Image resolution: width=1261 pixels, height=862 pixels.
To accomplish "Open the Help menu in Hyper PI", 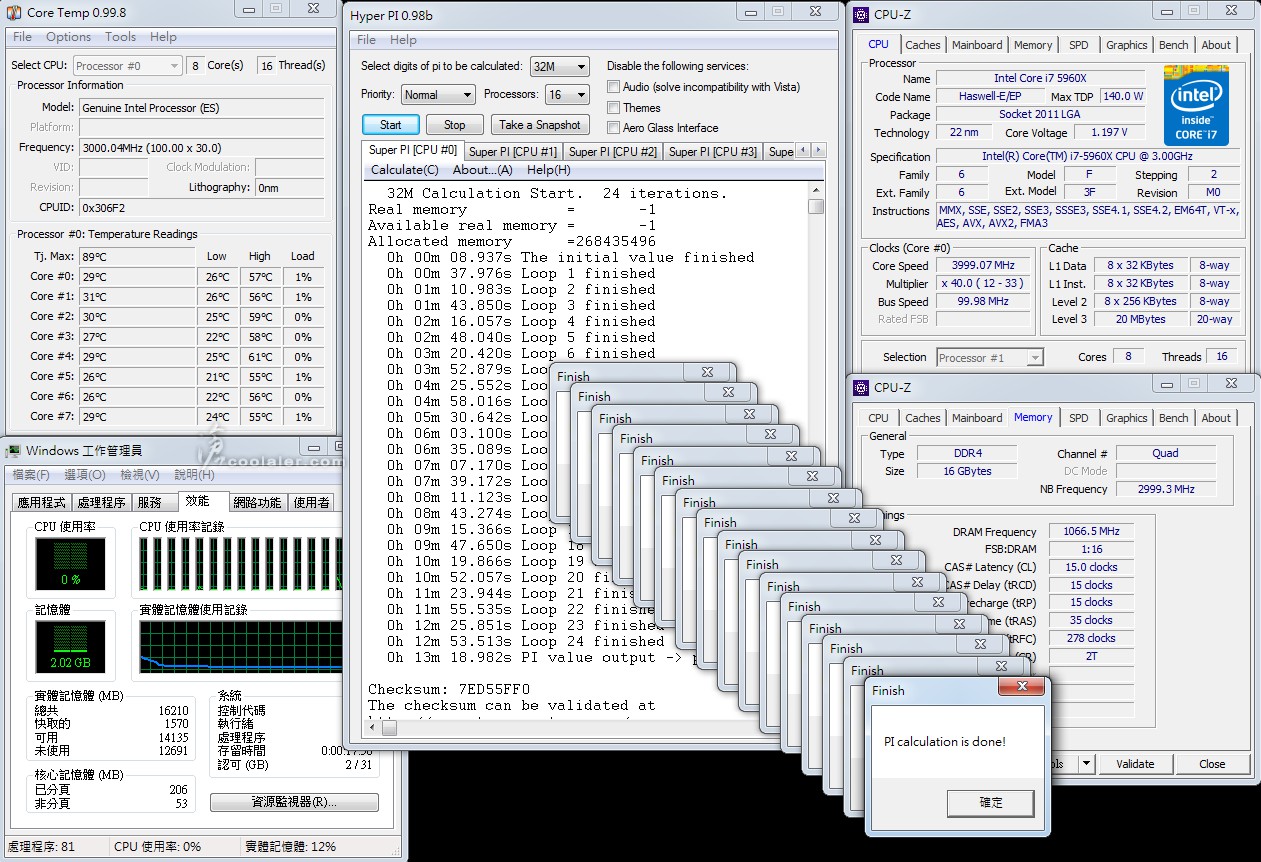I will [403, 40].
